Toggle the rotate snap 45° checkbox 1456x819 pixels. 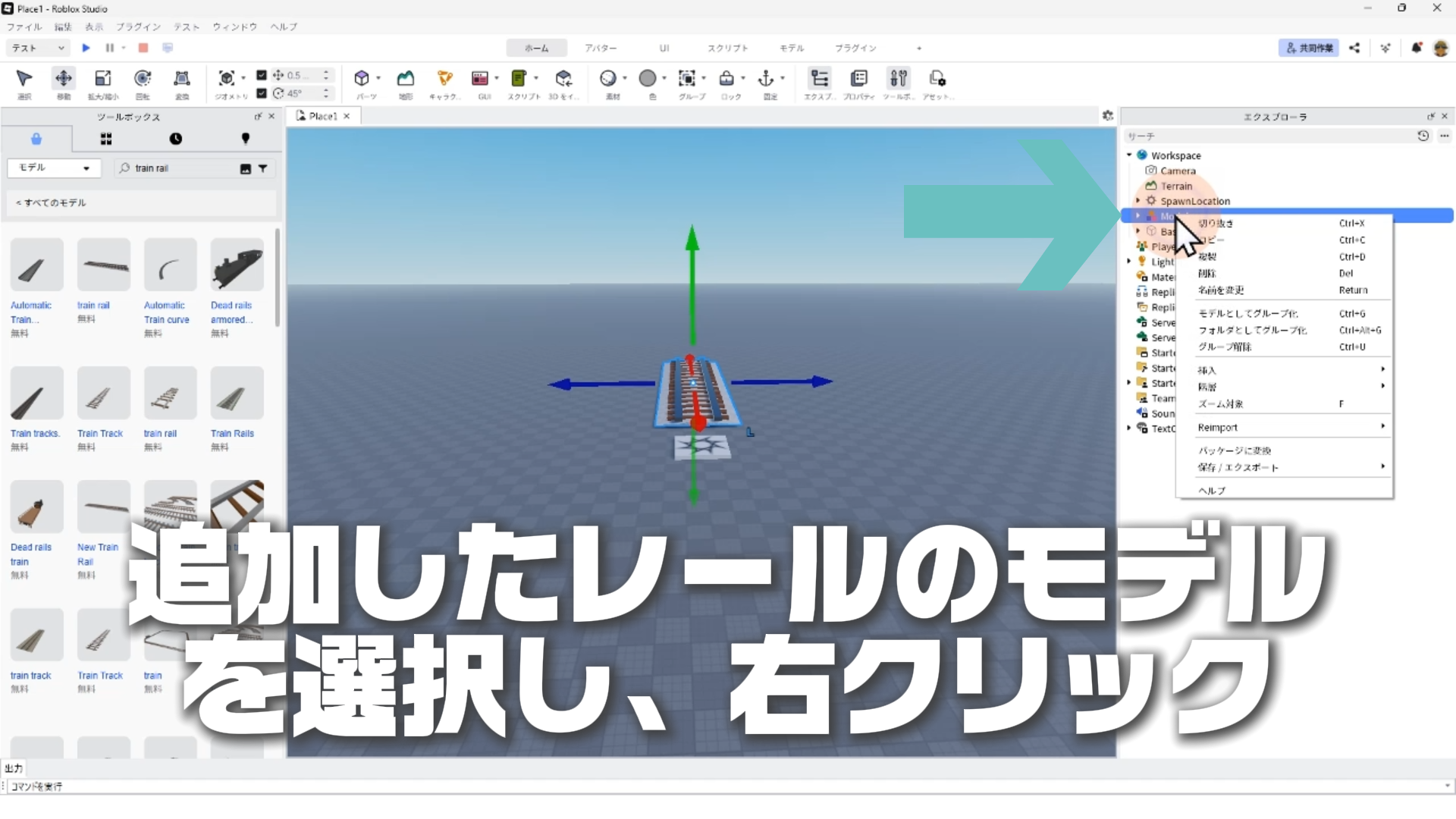262,93
